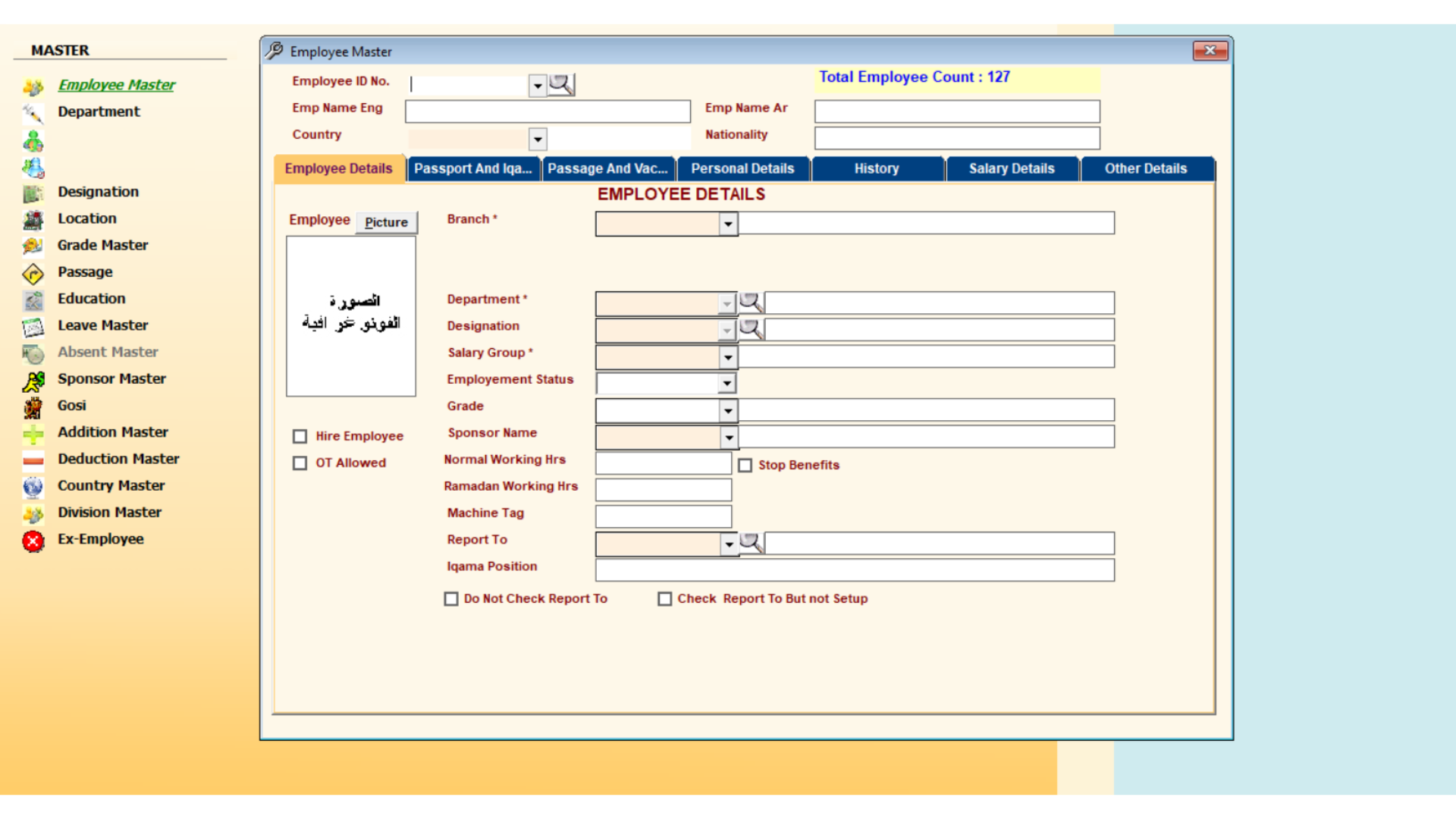The width and height of the screenshot is (1456, 819).
Task: Open the Salary Group dropdown
Action: (x=728, y=357)
